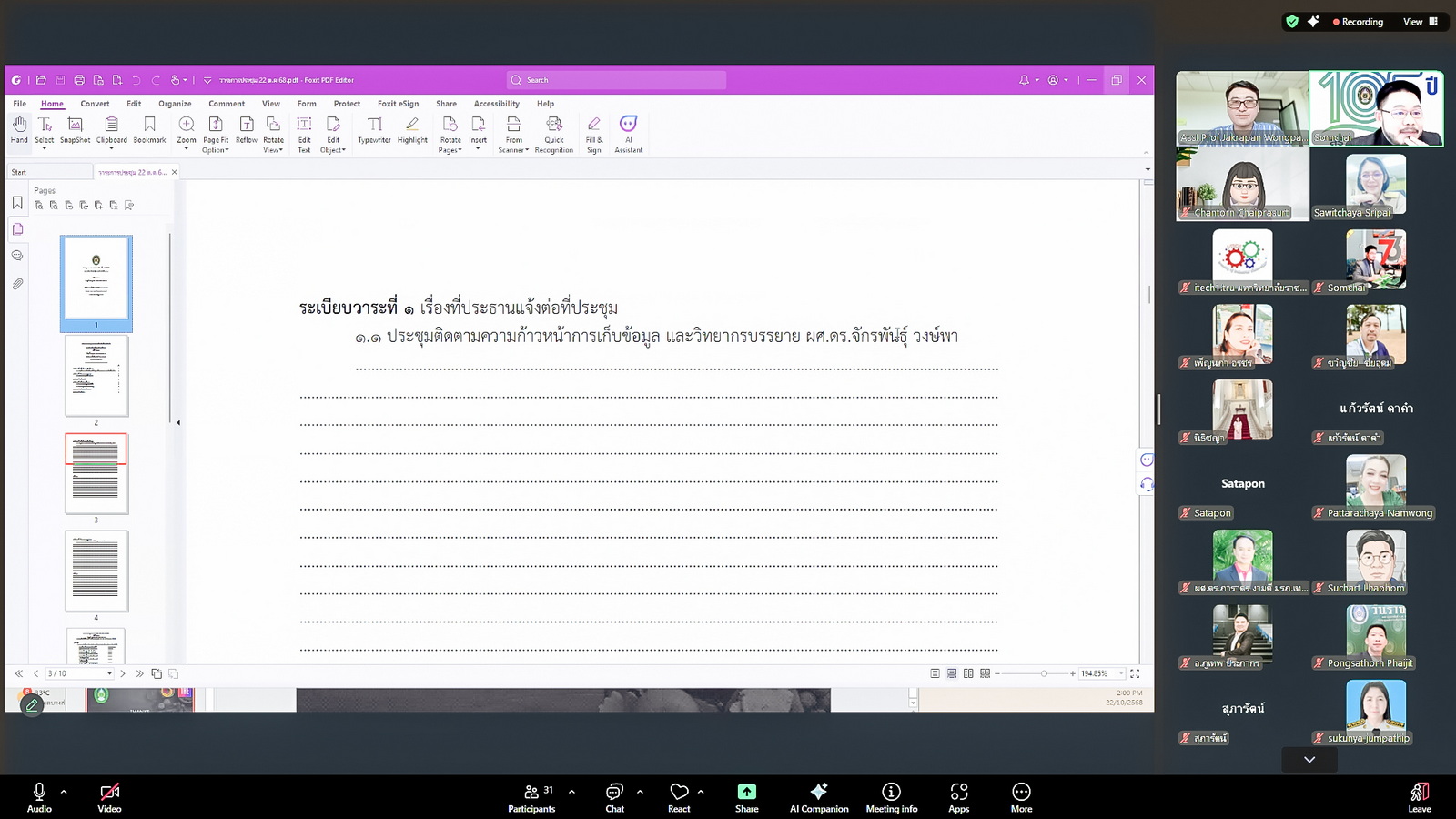Open the page number dropdown
The height and width of the screenshot is (819, 1456).
click(x=110, y=674)
